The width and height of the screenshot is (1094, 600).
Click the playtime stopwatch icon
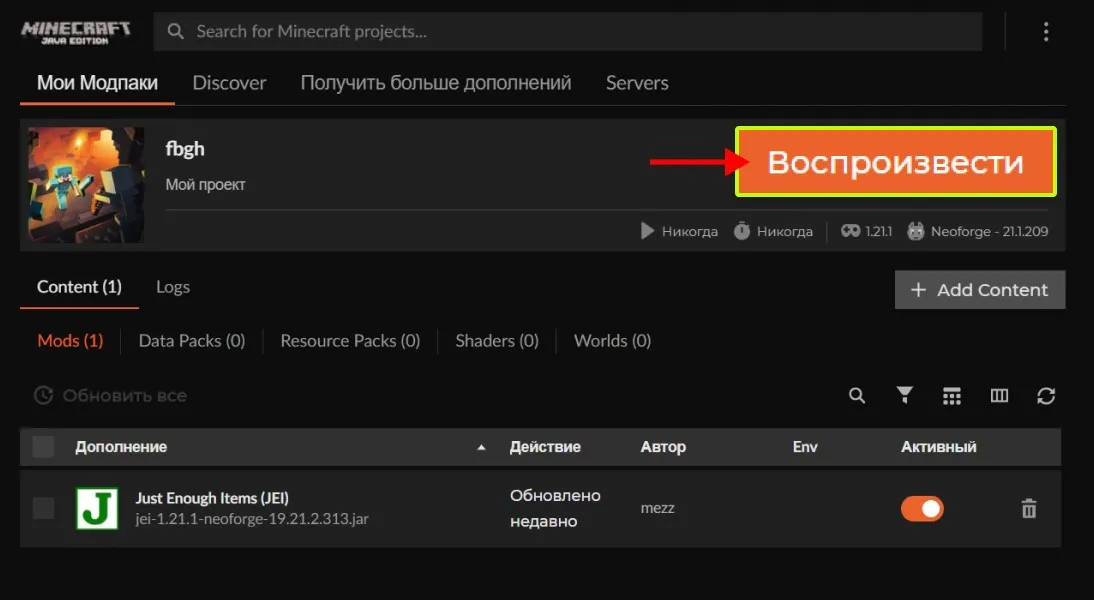tap(742, 231)
